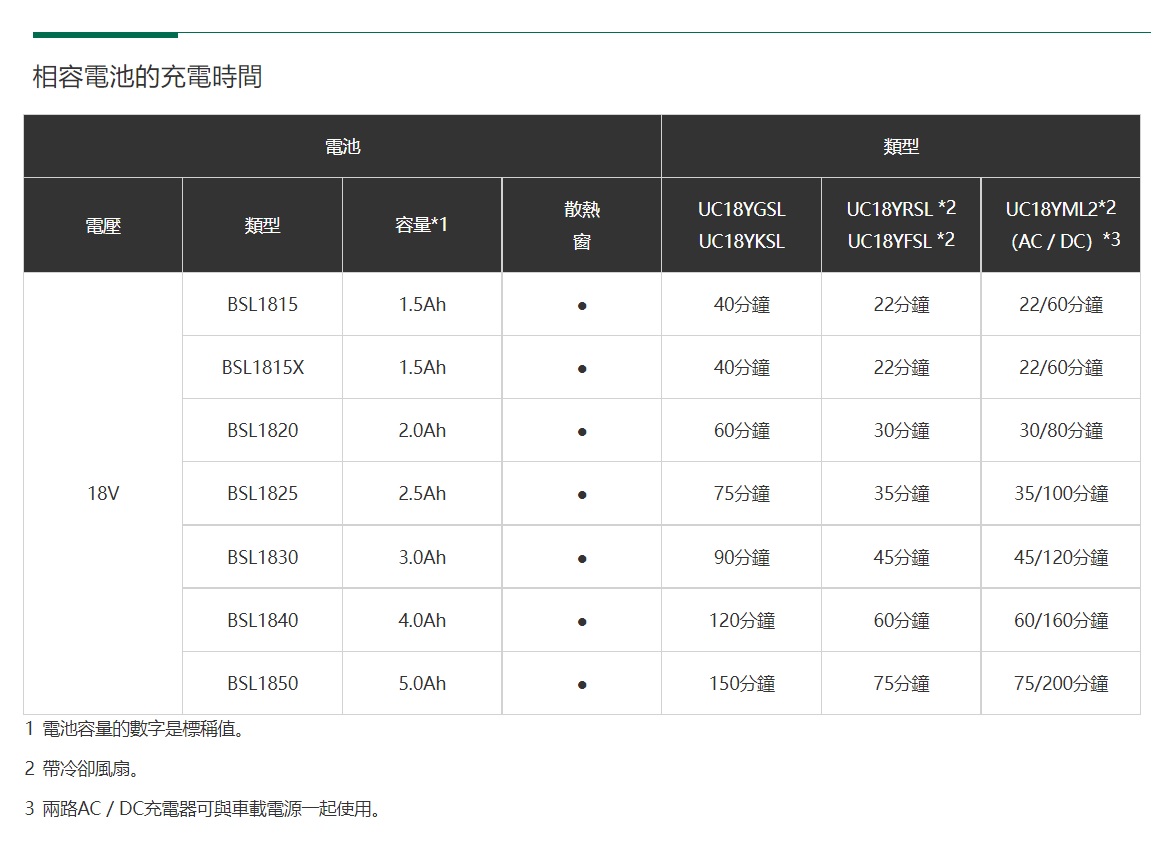Click the 相容電池的充電時間 section heading
1176x848 pixels.
pyautogui.click(x=147, y=77)
